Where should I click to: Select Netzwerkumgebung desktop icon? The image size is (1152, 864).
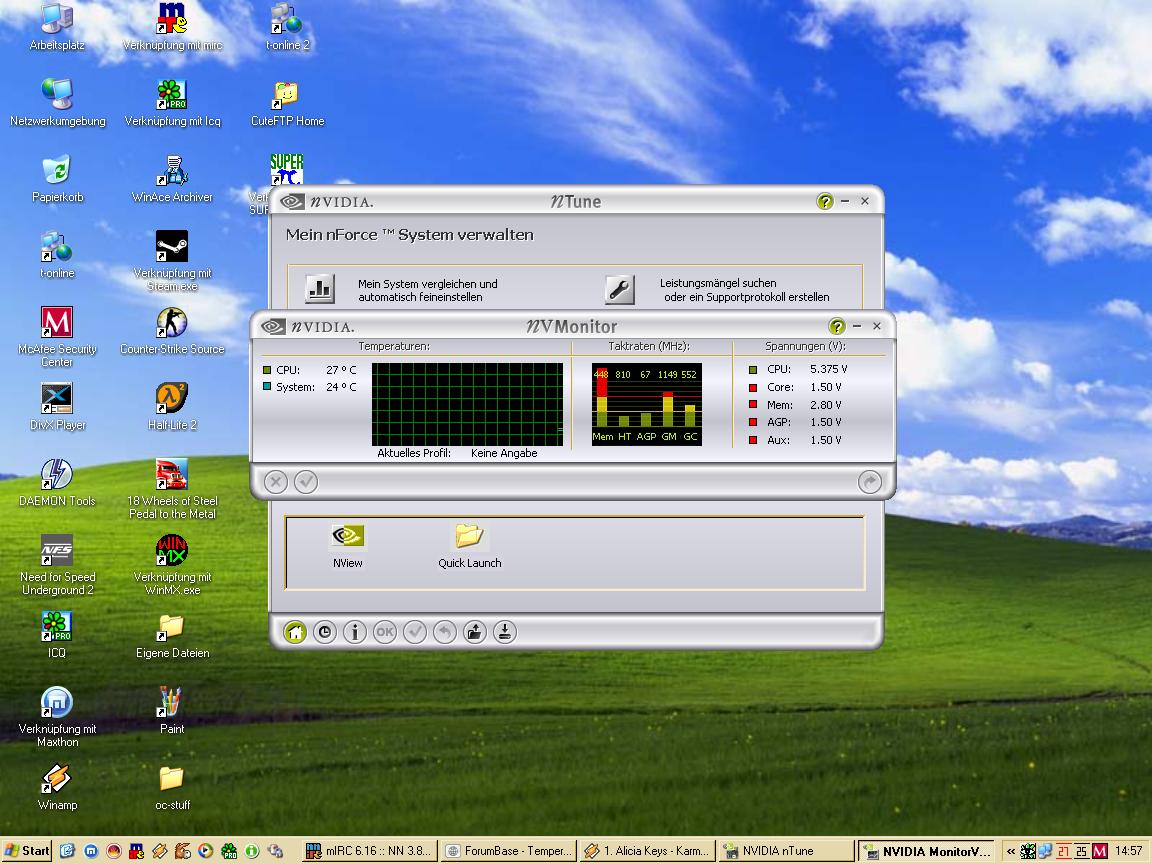point(57,103)
